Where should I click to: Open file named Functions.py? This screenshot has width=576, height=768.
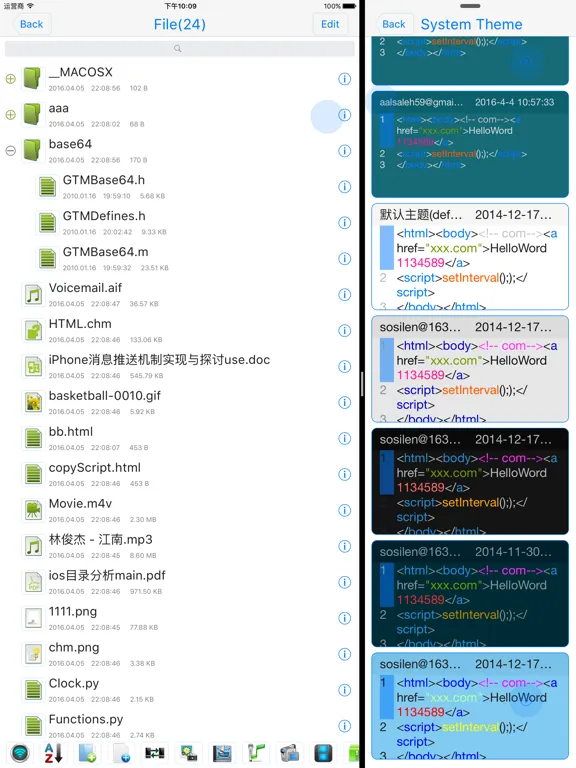pos(86,720)
